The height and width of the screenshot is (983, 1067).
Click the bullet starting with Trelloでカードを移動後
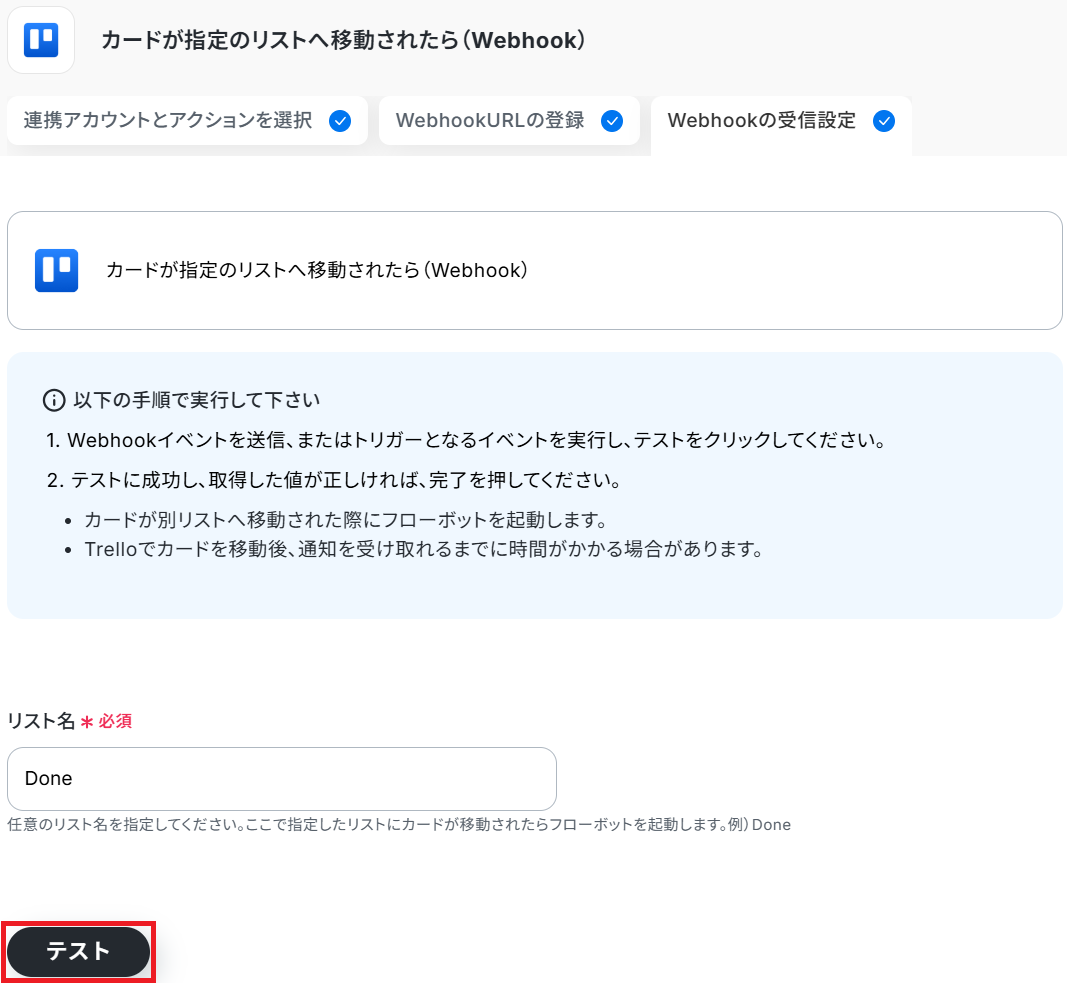(424, 549)
